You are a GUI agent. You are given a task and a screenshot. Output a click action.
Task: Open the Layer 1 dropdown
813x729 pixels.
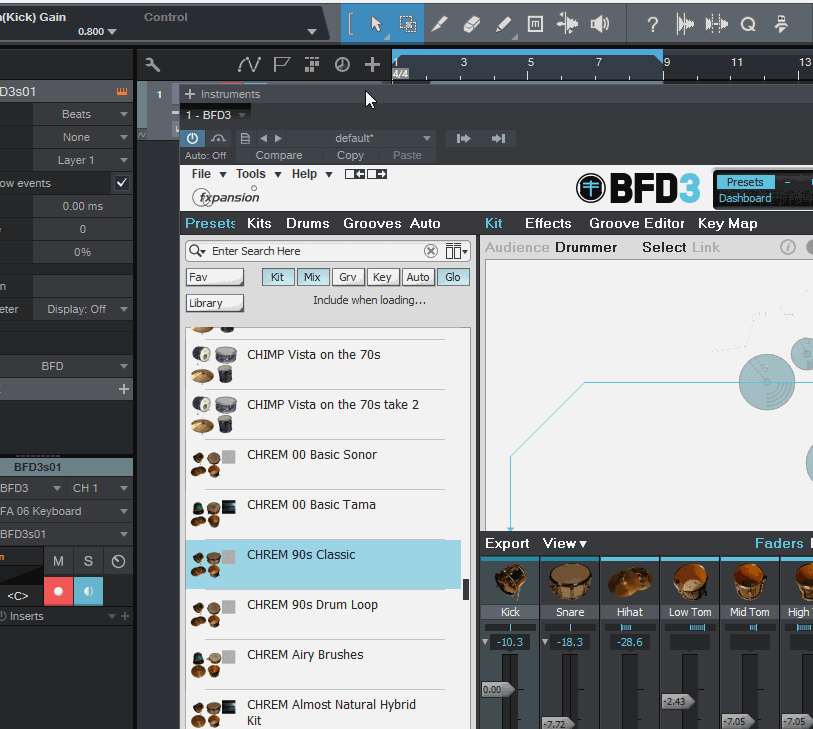click(82, 160)
